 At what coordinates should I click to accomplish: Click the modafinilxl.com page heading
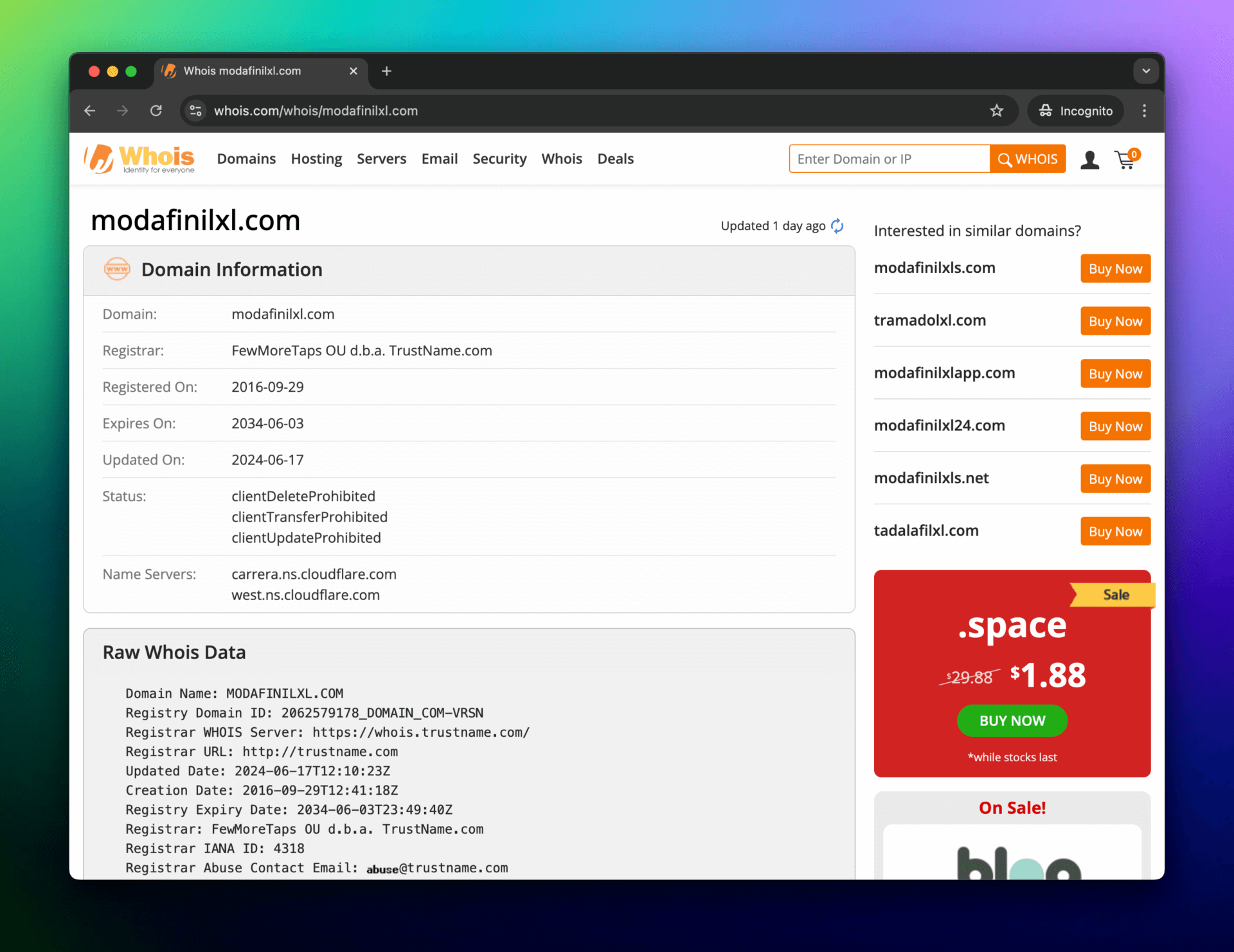point(195,221)
